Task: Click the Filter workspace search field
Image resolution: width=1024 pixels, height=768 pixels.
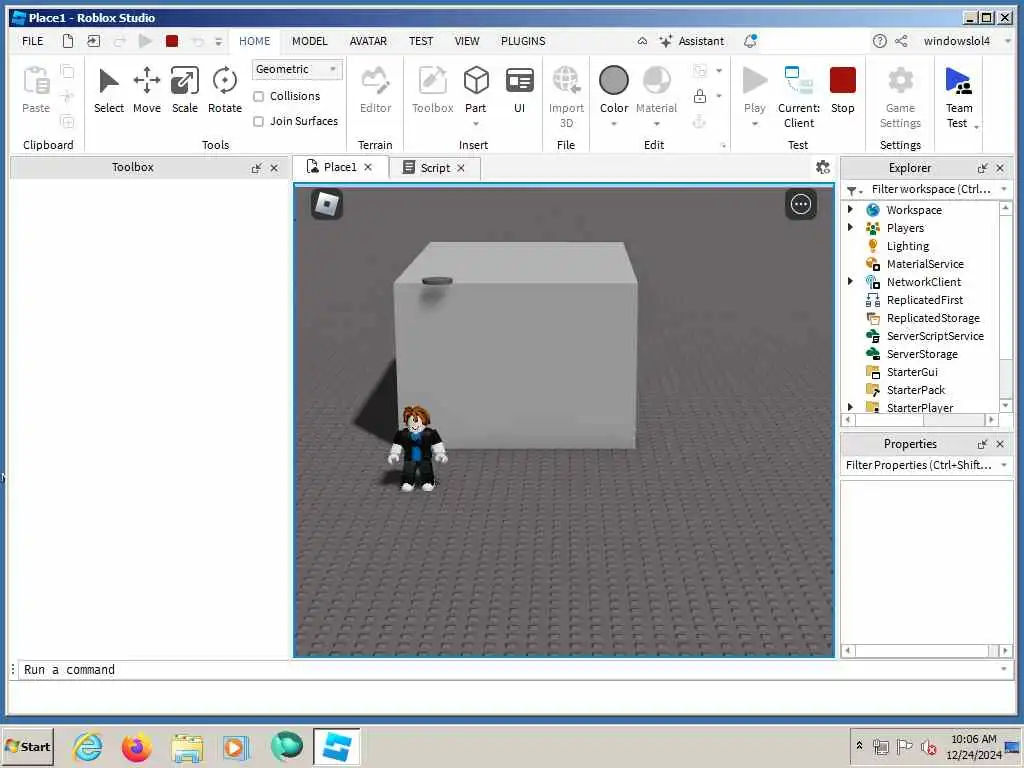Action: pyautogui.click(x=931, y=189)
